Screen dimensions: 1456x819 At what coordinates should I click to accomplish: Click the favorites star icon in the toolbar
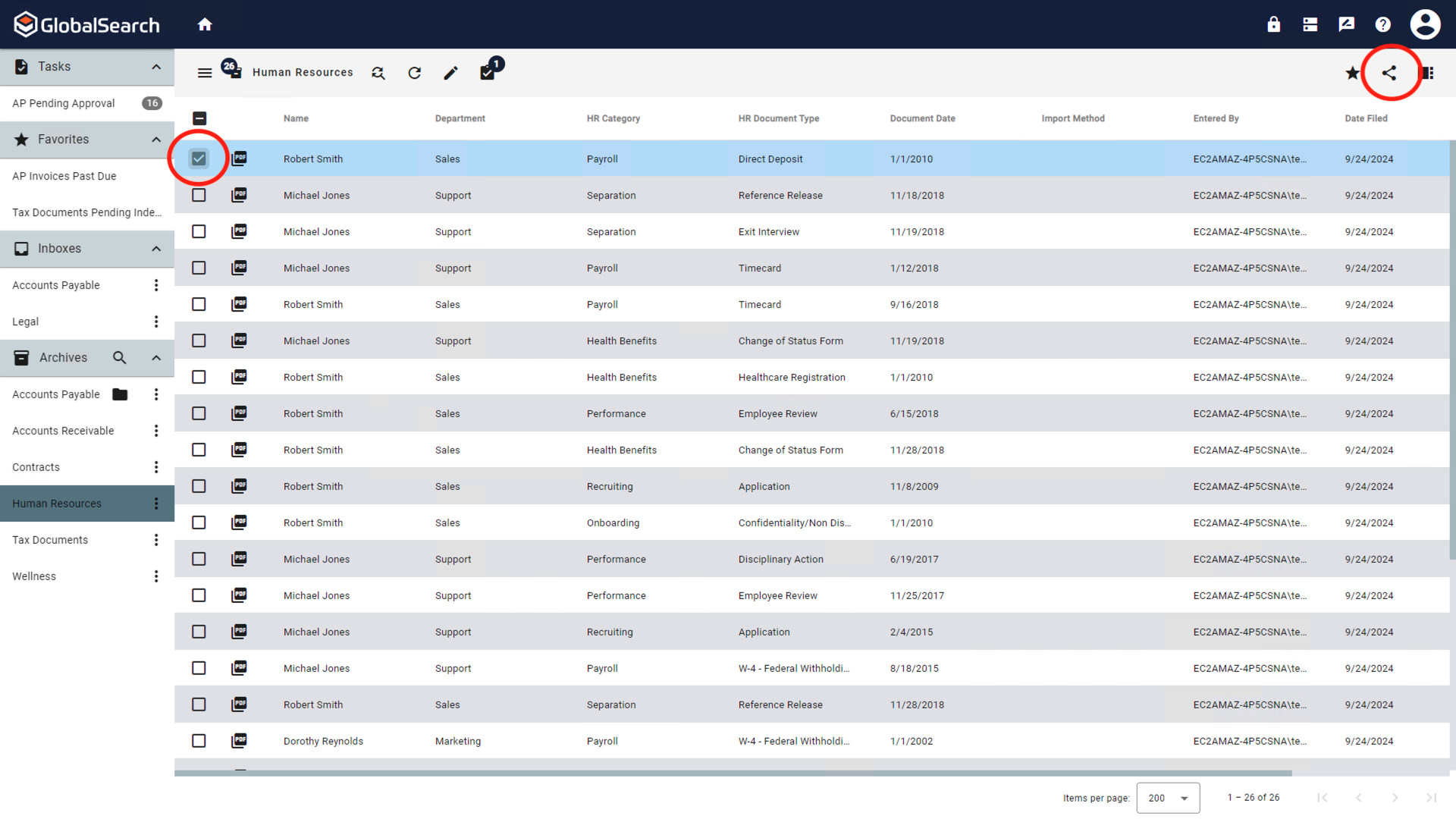(1352, 73)
